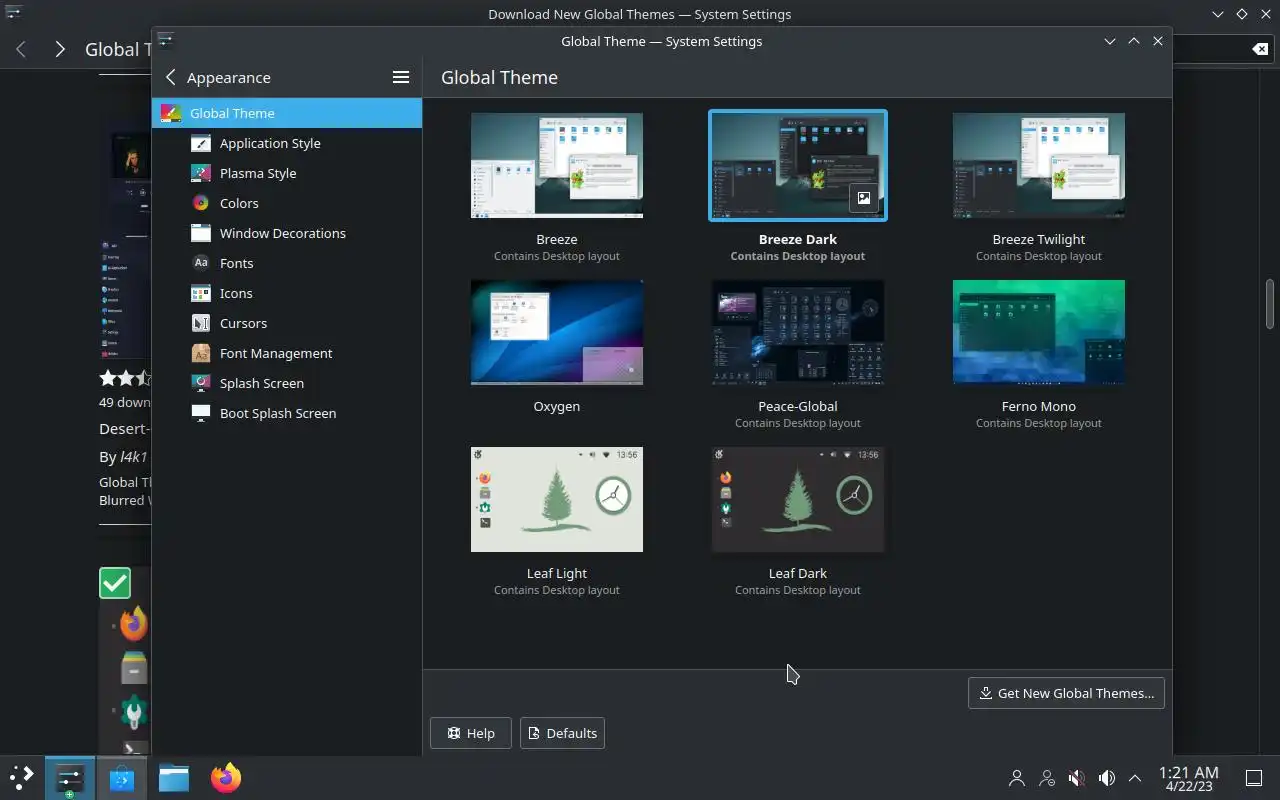This screenshot has height=800, width=1280.
Task: Click the Defaults button
Action: pos(562,733)
